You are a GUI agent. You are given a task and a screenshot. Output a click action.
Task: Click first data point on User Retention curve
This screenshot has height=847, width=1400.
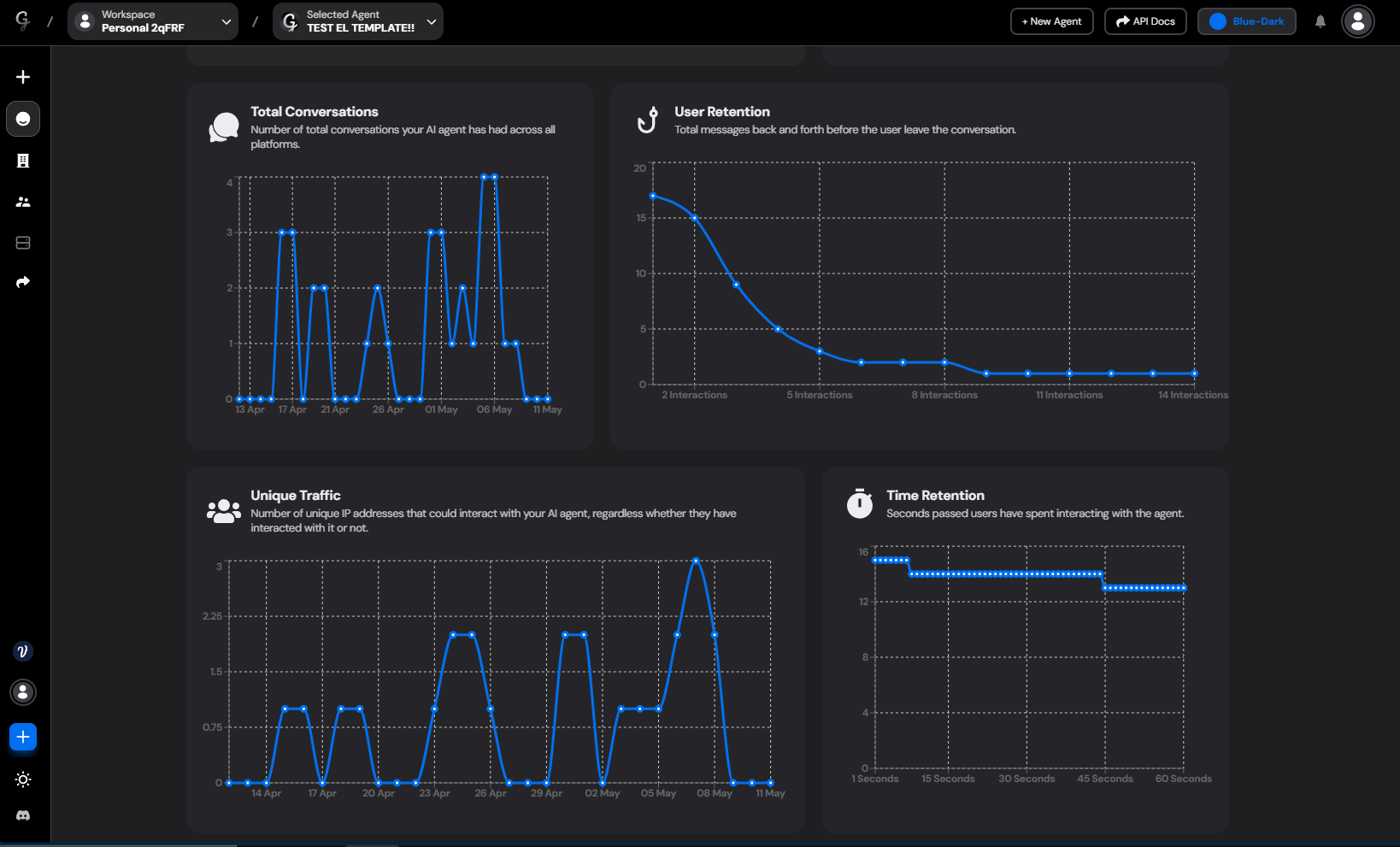(653, 196)
